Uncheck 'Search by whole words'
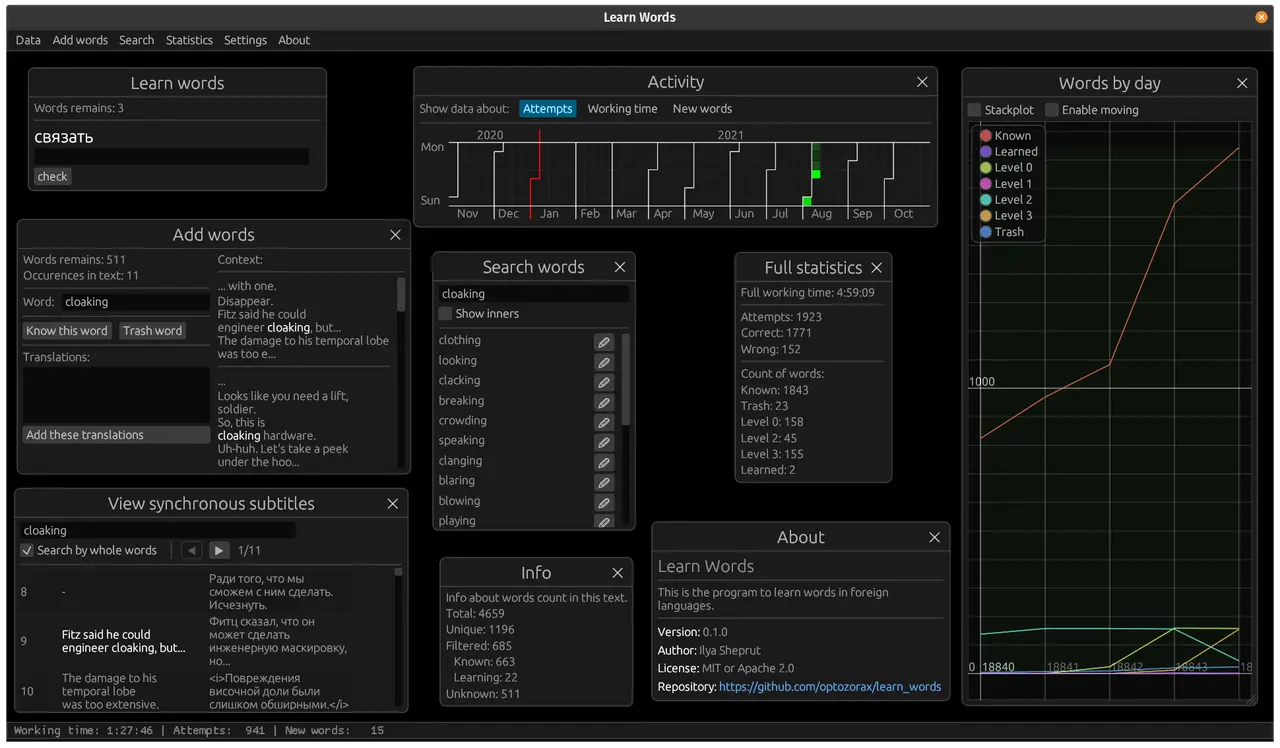Image resolution: width=1280 pixels, height=748 pixels. tap(28, 550)
